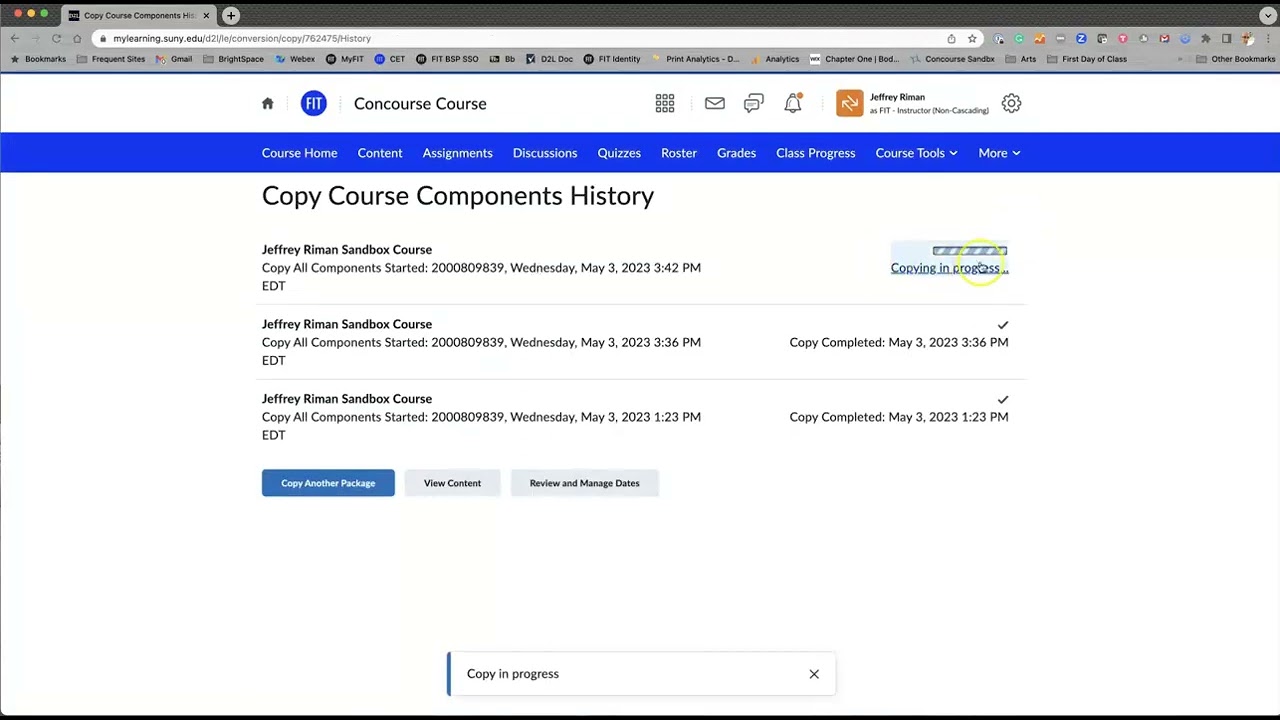Open the update alerts bell icon
Viewport: 1280px width, 720px height.
coord(793,103)
